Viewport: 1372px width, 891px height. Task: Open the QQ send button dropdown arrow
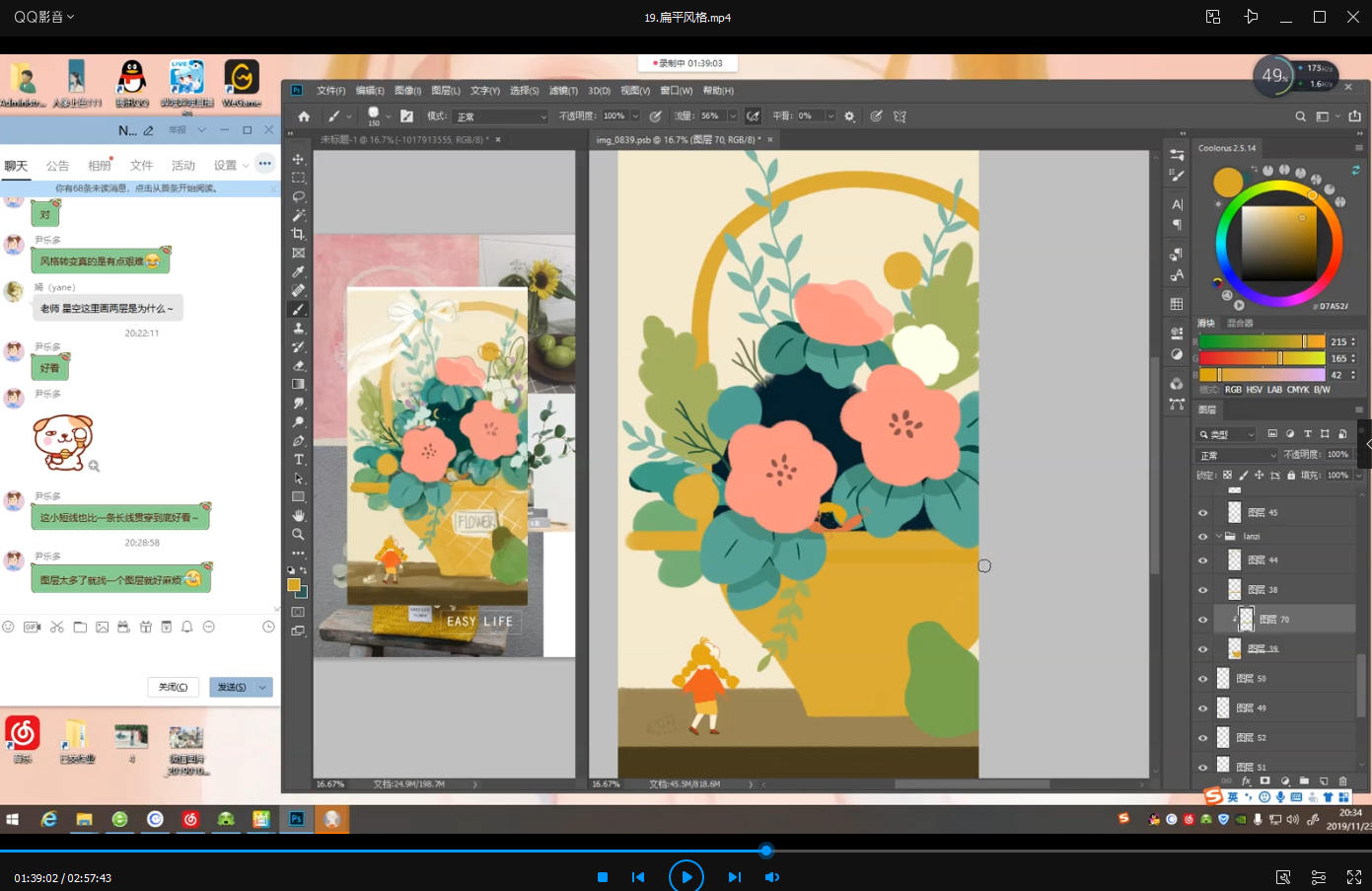262,687
